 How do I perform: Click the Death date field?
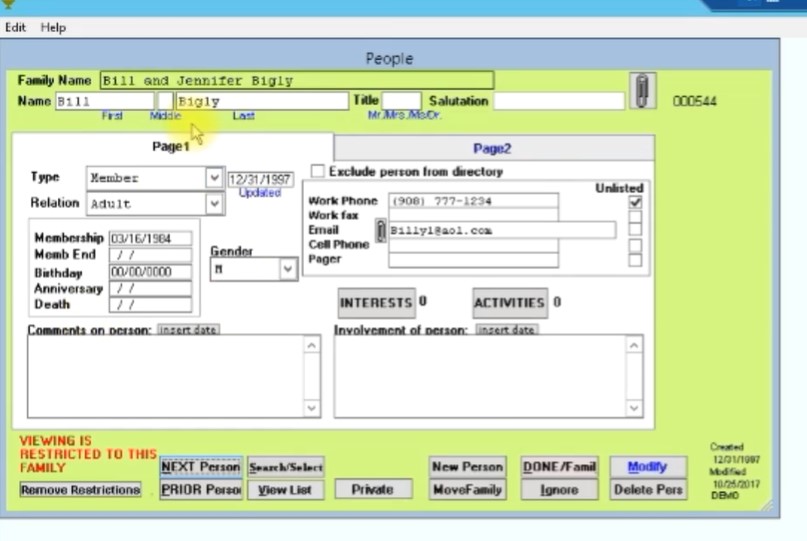coord(150,305)
